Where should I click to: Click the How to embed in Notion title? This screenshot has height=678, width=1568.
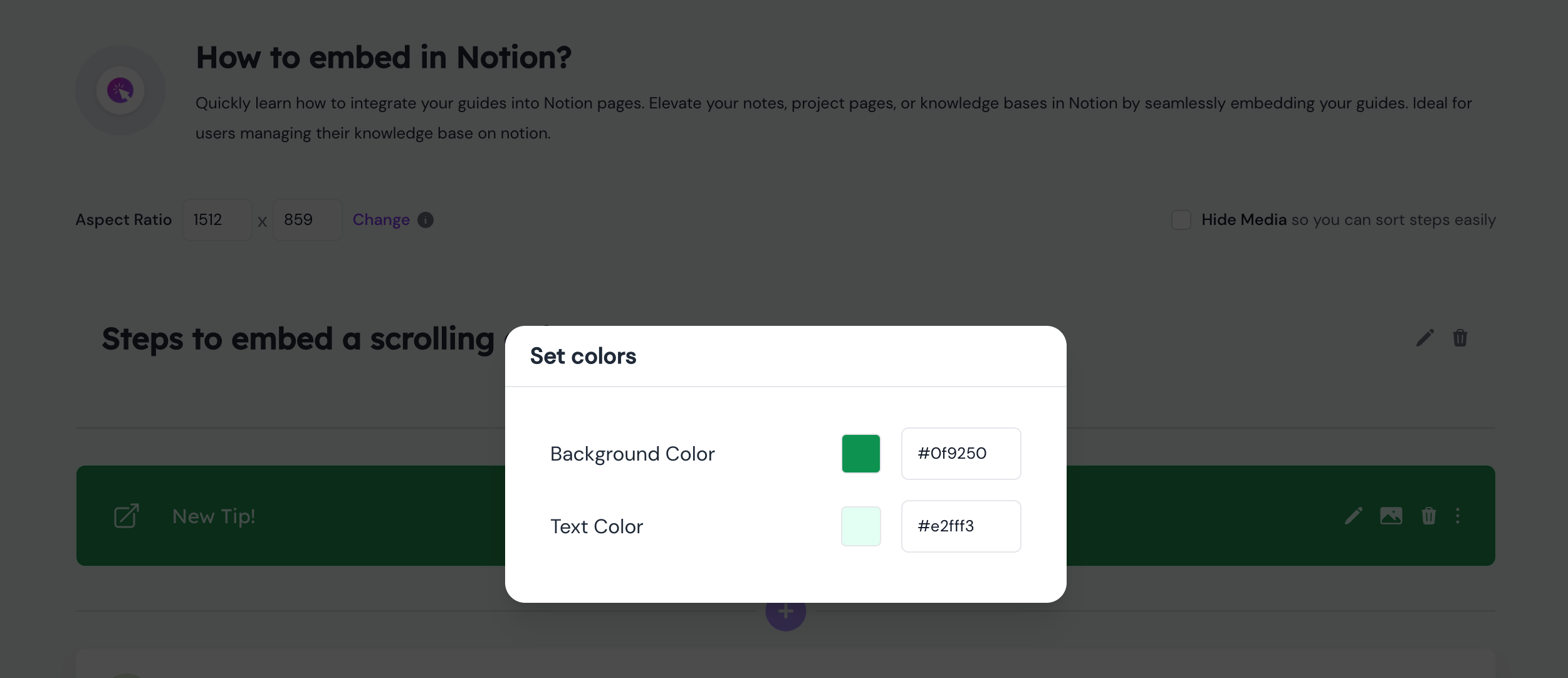384,58
